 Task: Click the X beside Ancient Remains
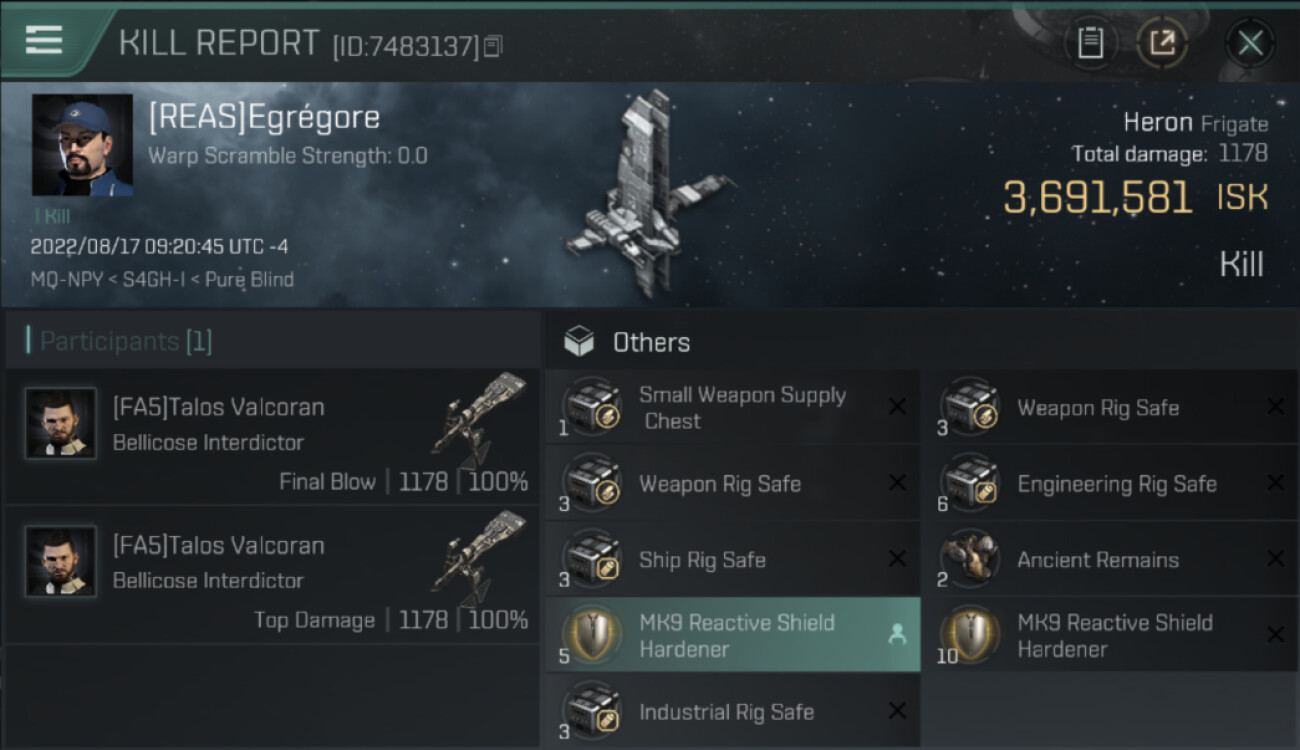[1275, 559]
